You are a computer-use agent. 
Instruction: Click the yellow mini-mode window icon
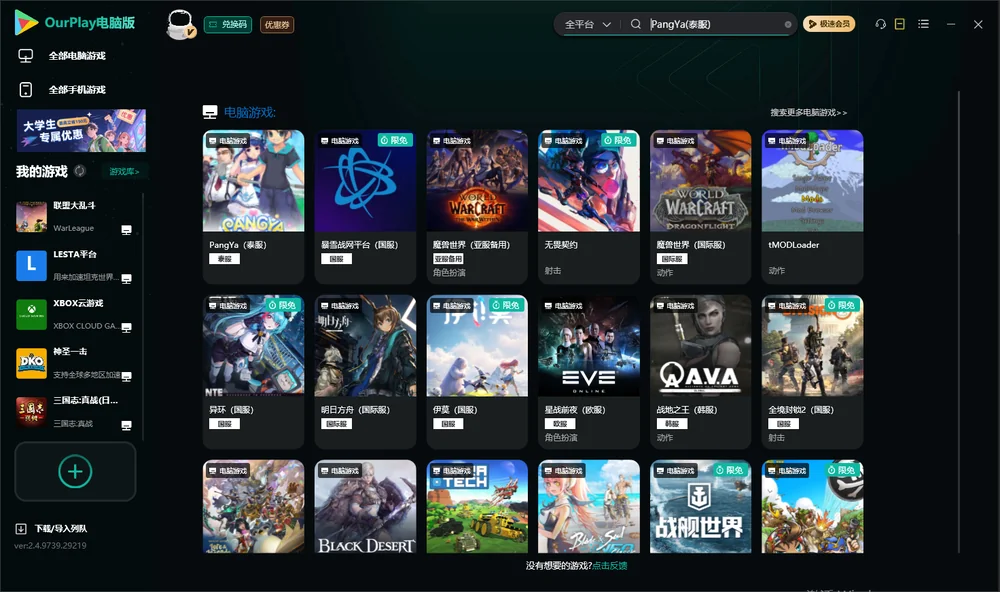(x=899, y=24)
